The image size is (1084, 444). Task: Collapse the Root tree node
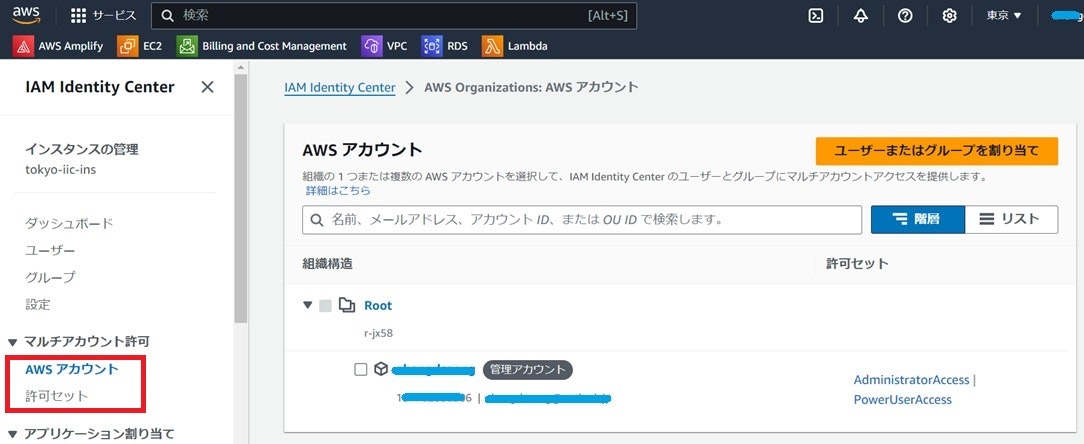(308, 305)
